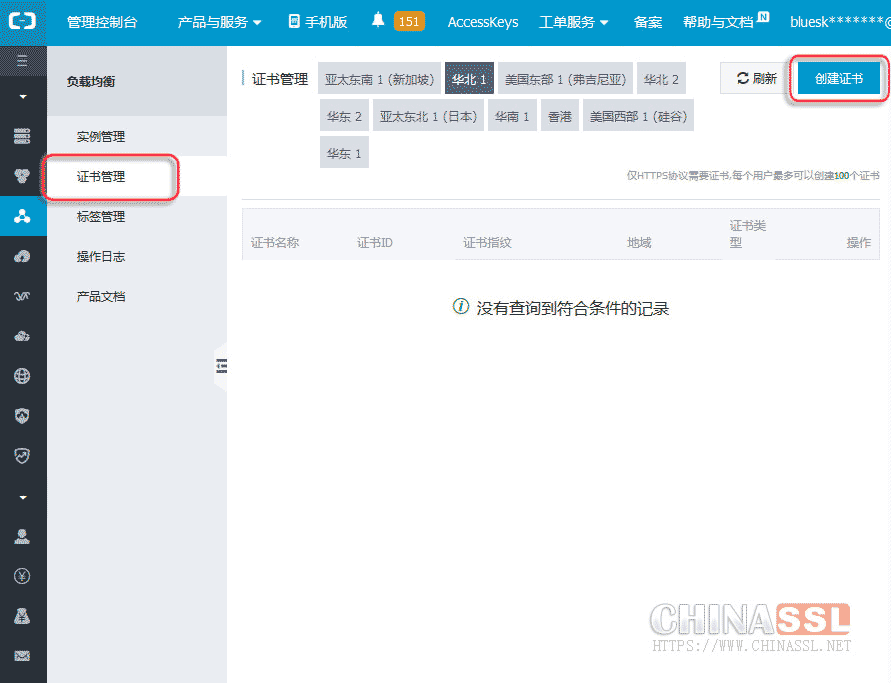Image resolution: width=891 pixels, height=683 pixels.
Task: Collapse the left navigation panel handle
Action: pos(221,367)
